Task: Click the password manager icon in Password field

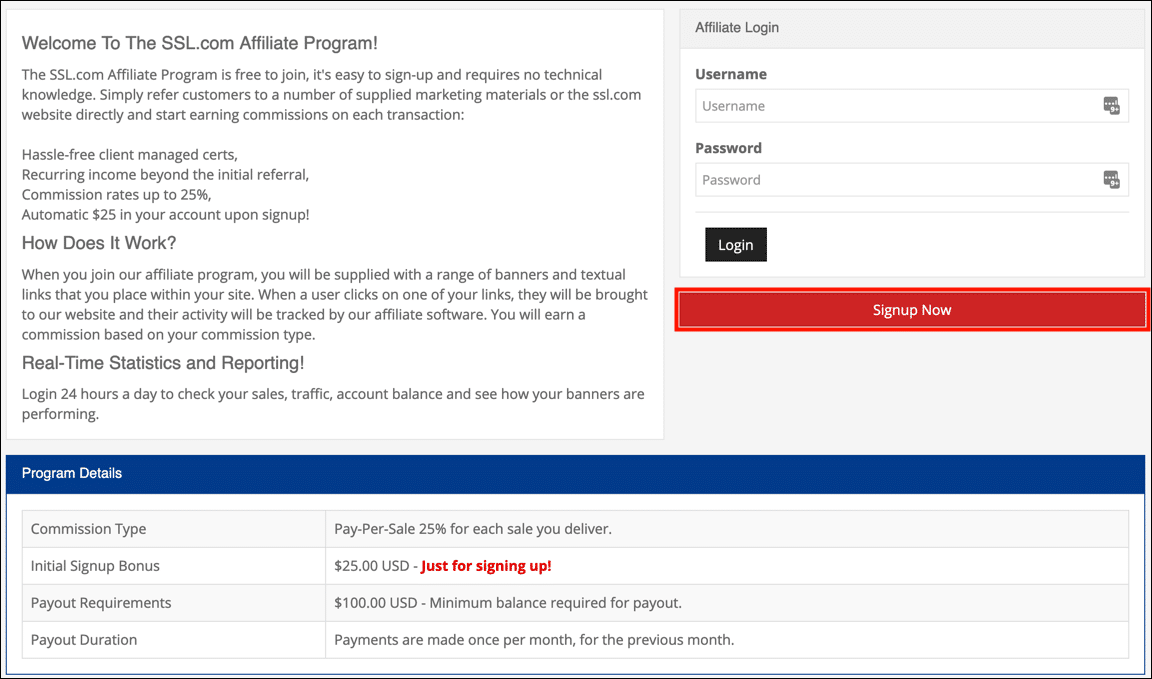Action: coord(1111,180)
